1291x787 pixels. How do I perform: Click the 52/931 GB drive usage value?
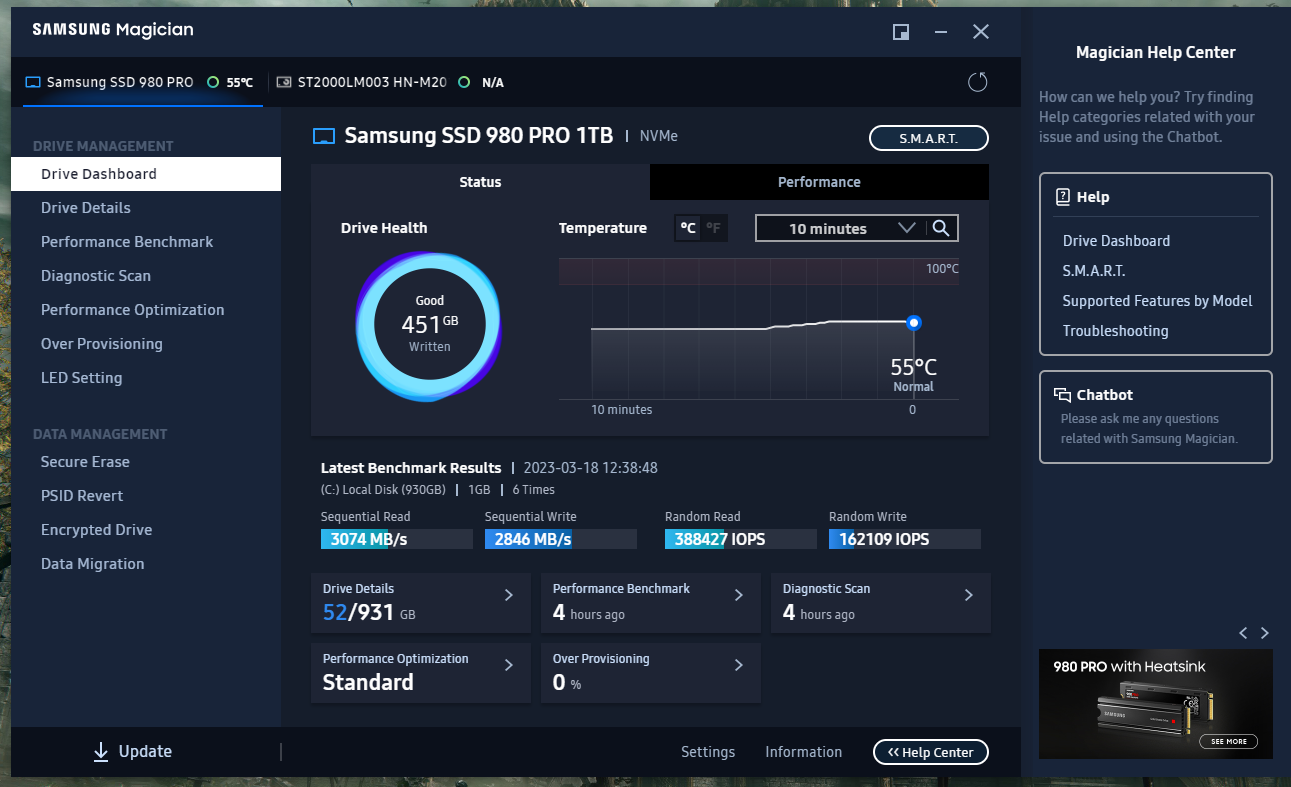click(369, 612)
